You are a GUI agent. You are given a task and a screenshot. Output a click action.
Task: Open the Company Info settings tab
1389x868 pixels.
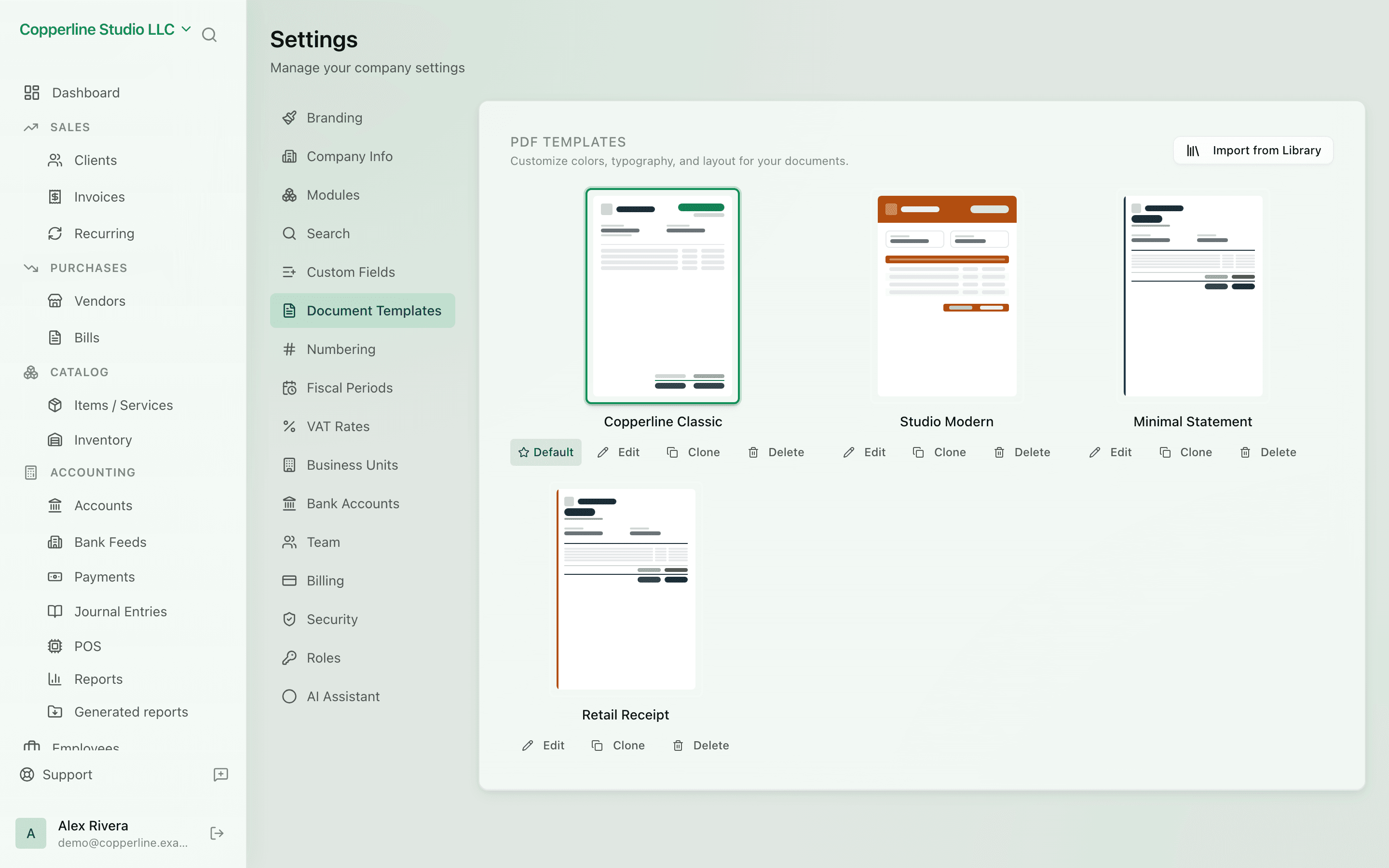(x=363, y=156)
